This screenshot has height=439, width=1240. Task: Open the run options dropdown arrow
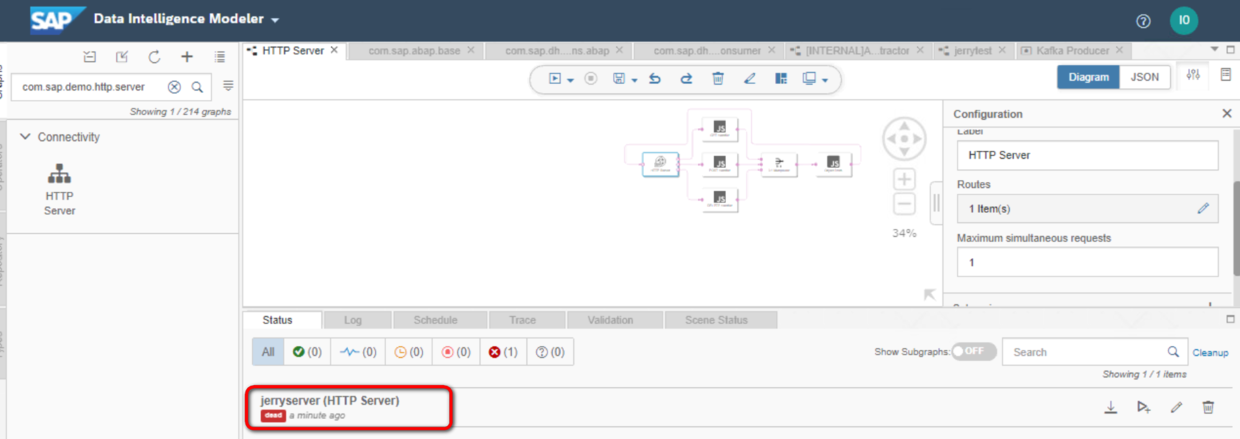point(570,79)
